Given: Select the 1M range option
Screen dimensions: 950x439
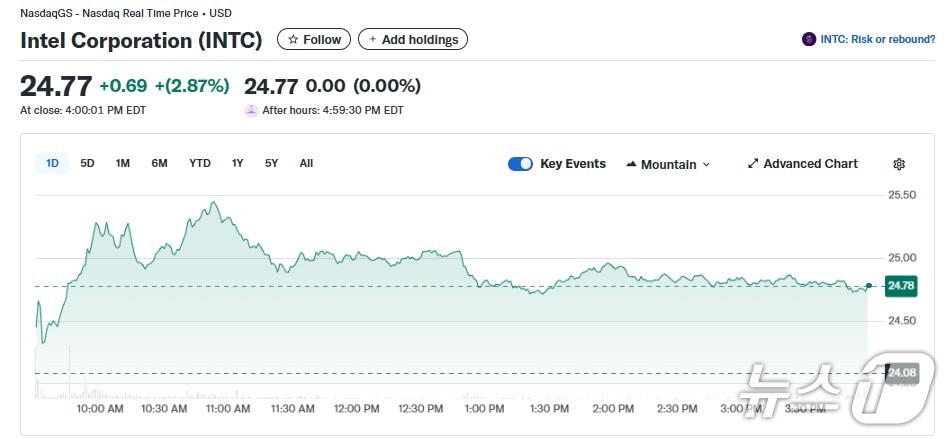Looking at the screenshot, I should point(122,163).
